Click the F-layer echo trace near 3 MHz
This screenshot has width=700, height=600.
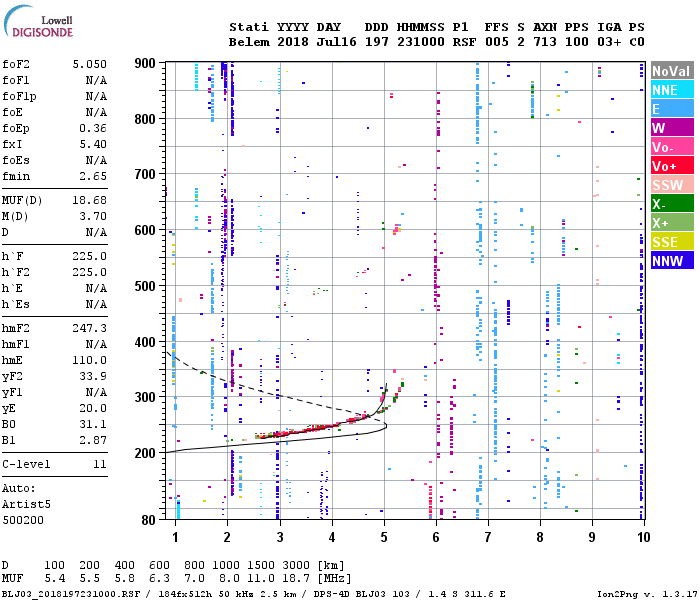pos(280,433)
